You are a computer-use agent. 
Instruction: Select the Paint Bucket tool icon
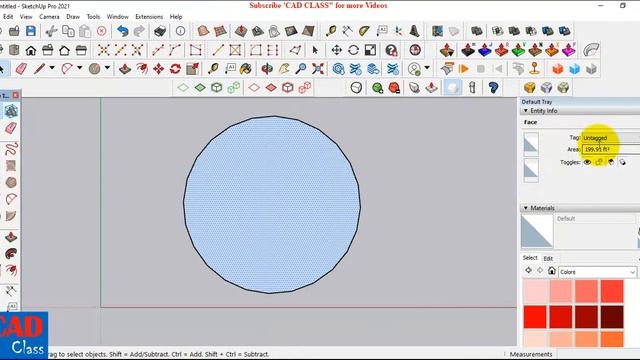click(x=246, y=69)
